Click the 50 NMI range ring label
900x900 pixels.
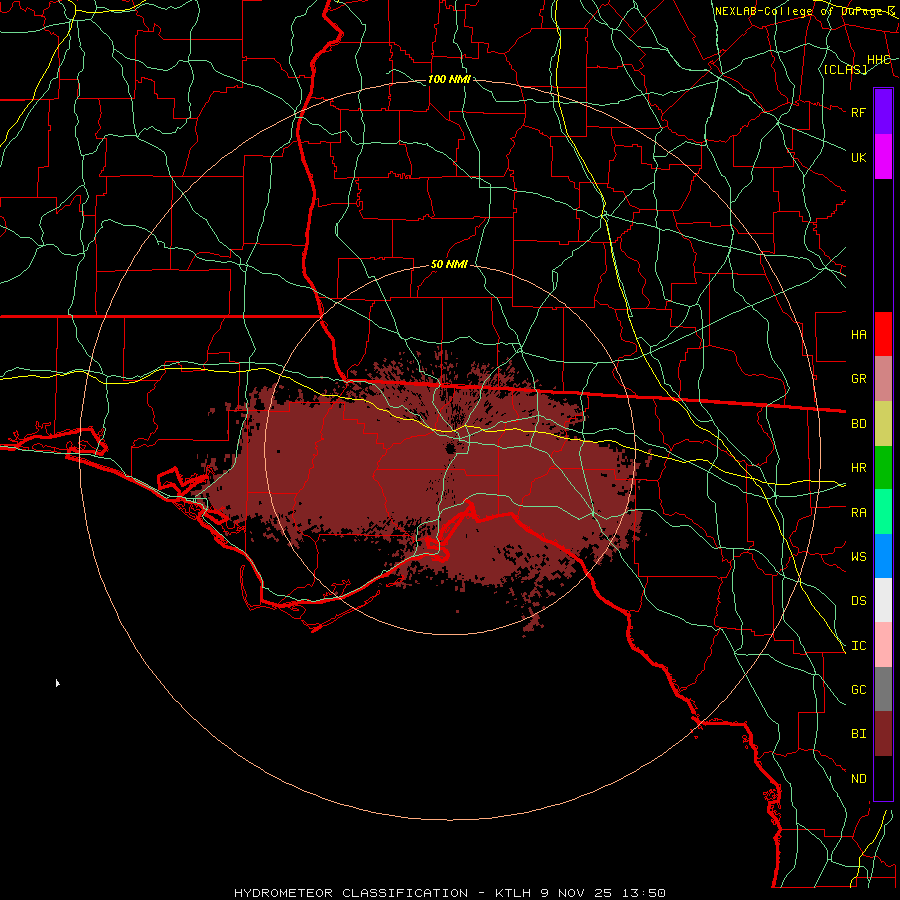click(449, 264)
